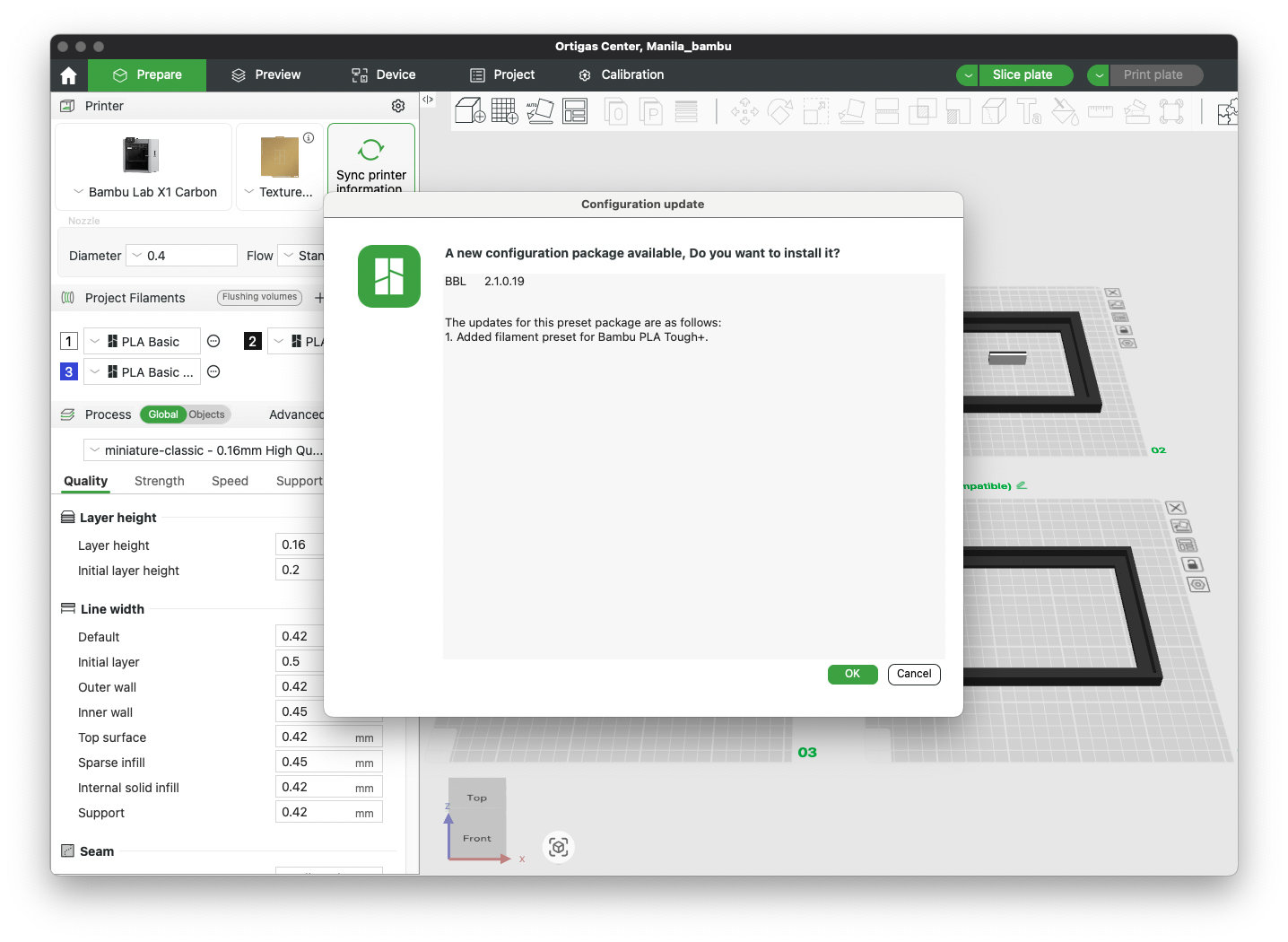Click the Top face of view cube
The height and width of the screenshot is (942, 1288).
pyautogui.click(x=477, y=797)
